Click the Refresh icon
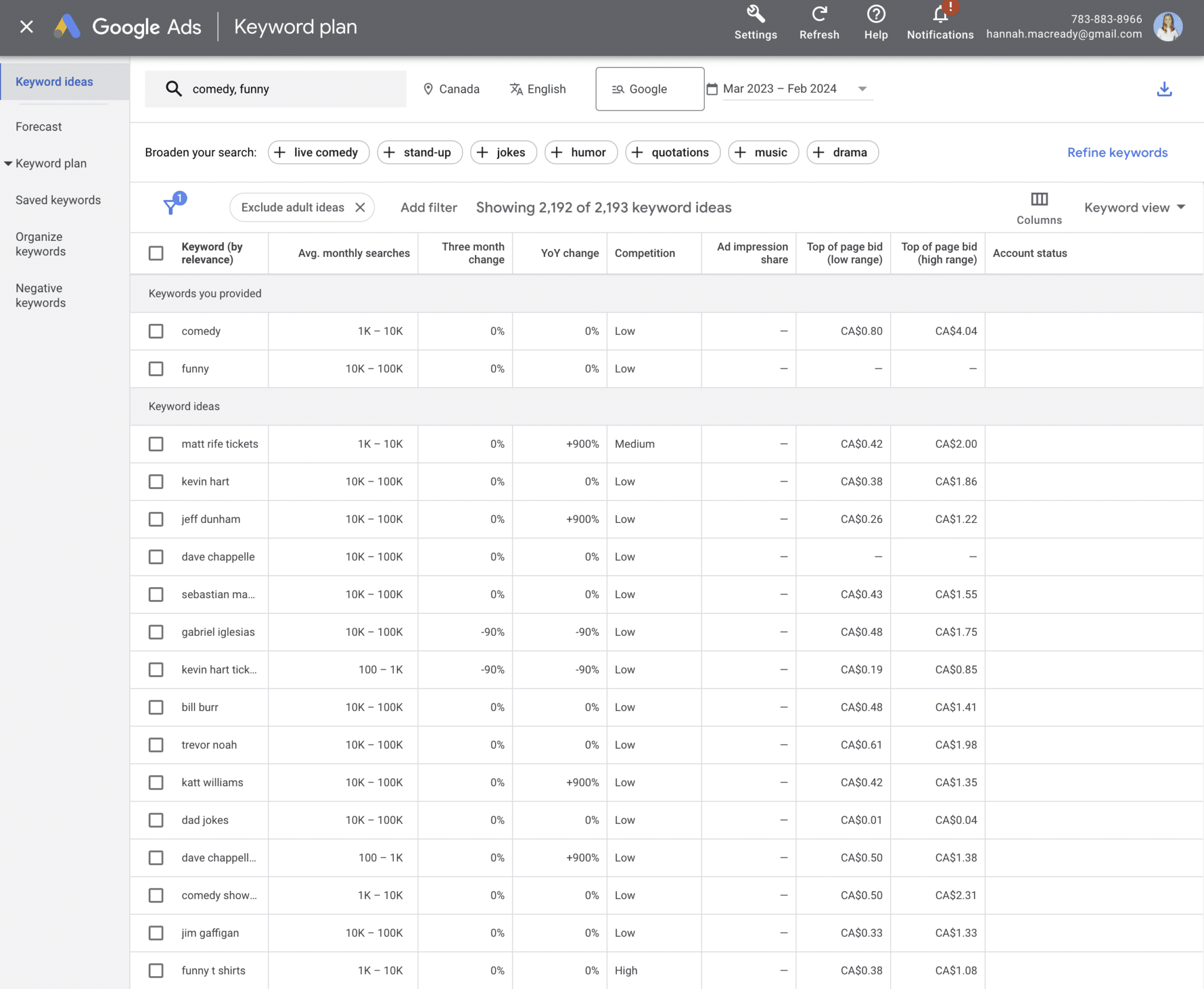Viewport: 1204px width, 989px height. pyautogui.click(x=819, y=15)
